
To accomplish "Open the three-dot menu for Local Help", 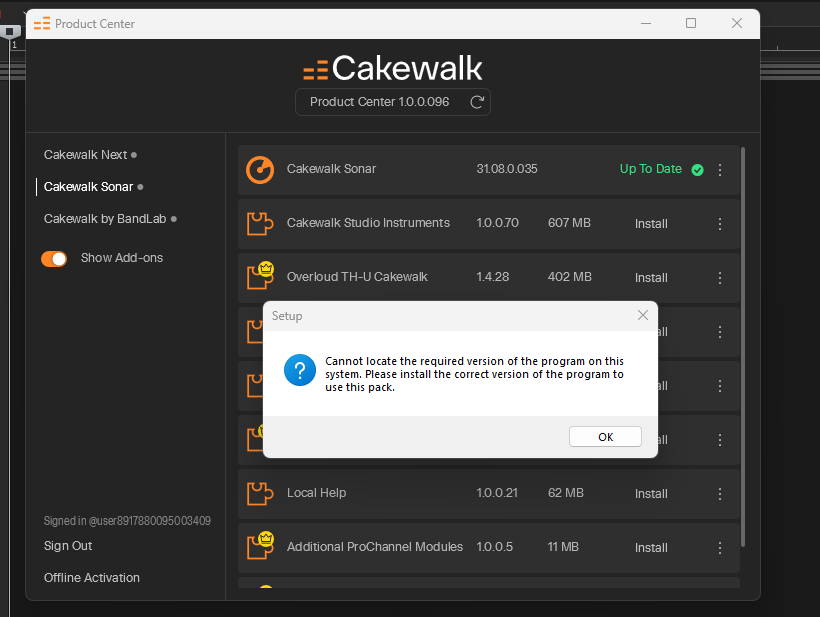I will 720,494.
